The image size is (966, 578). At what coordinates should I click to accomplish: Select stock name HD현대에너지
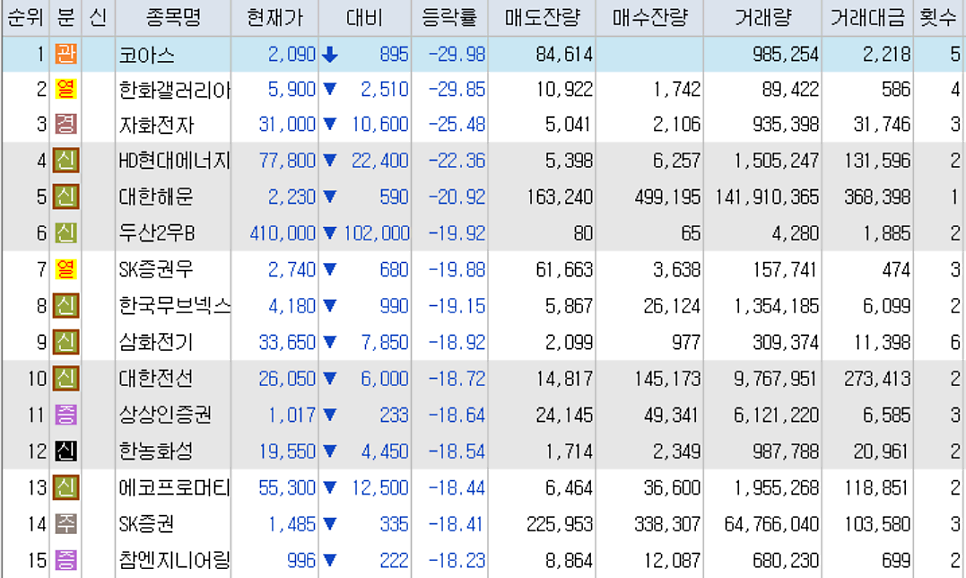[x=174, y=161]
